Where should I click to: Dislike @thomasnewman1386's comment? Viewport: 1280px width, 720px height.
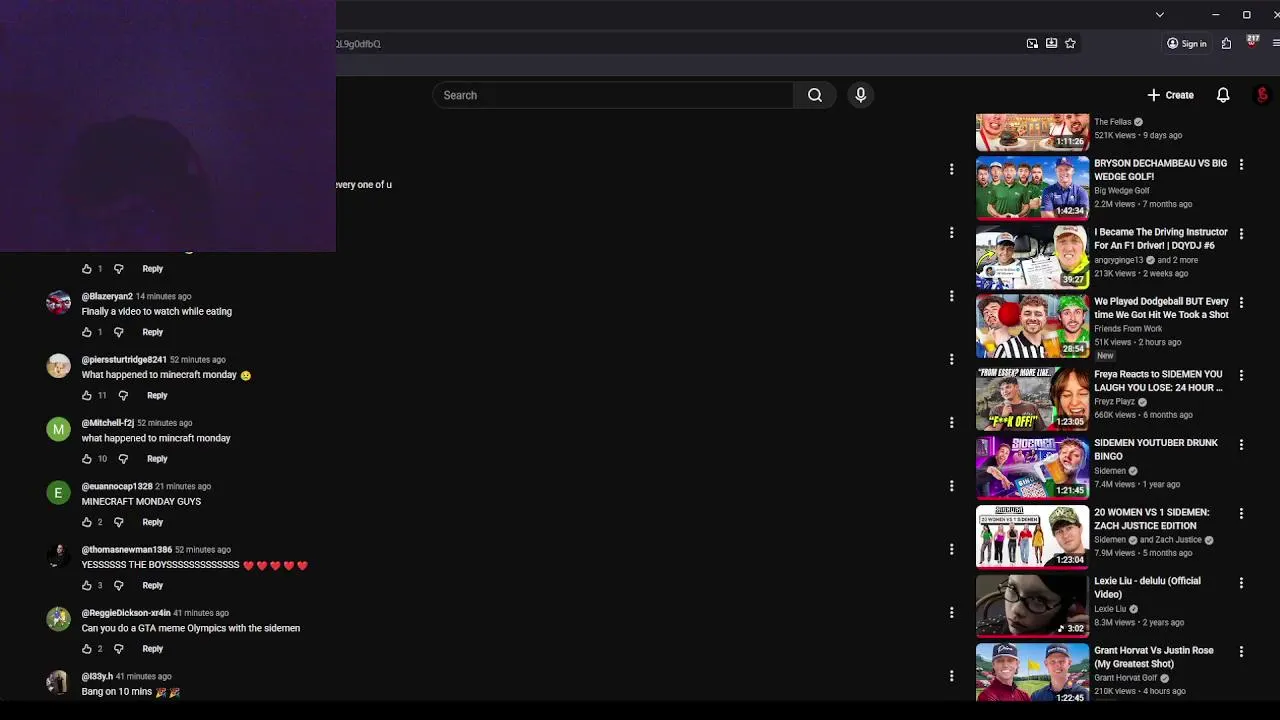[118, 585]
